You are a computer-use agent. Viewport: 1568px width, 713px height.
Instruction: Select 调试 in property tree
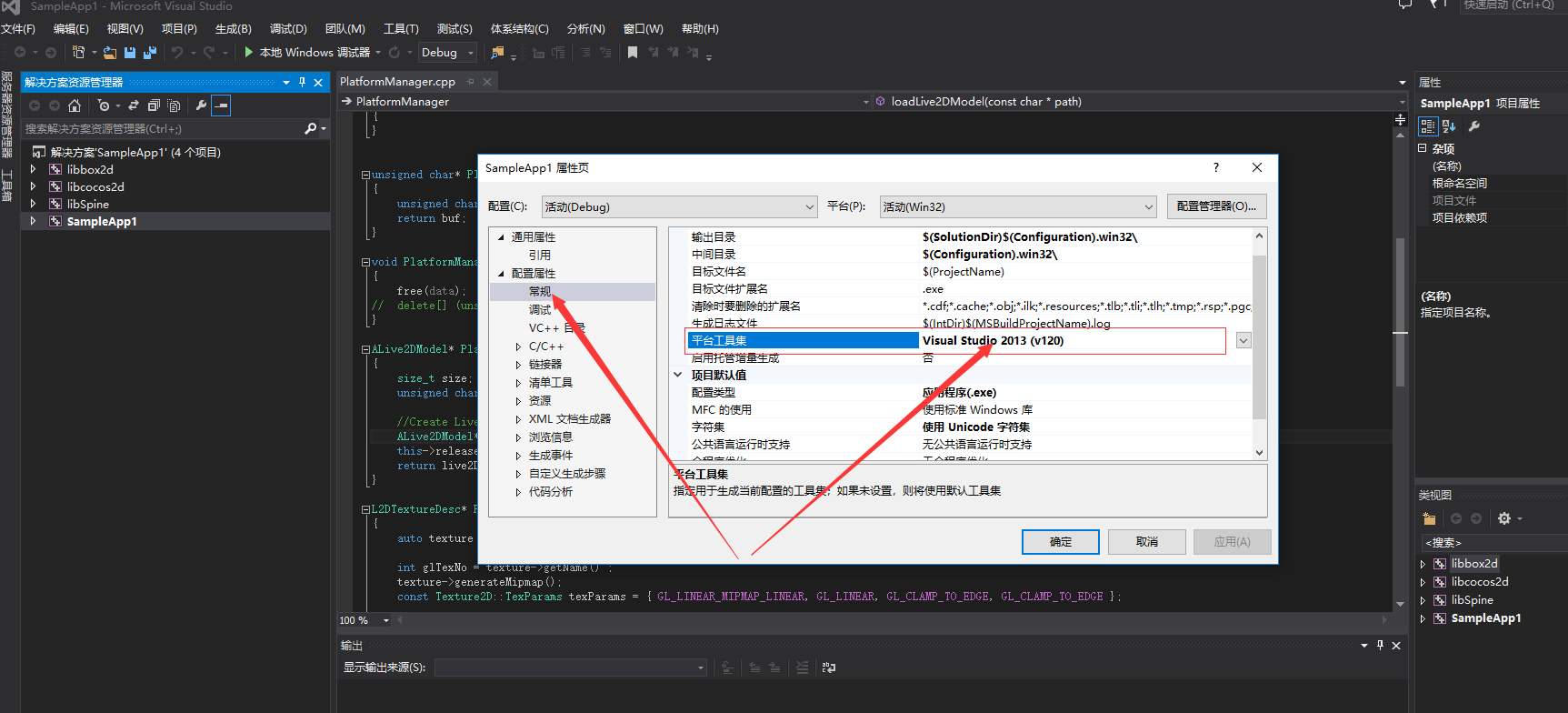540,310
